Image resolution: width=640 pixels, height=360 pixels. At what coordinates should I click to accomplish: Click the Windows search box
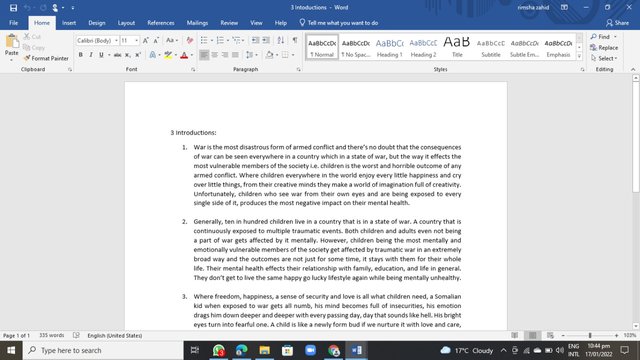tap(103, 350)
